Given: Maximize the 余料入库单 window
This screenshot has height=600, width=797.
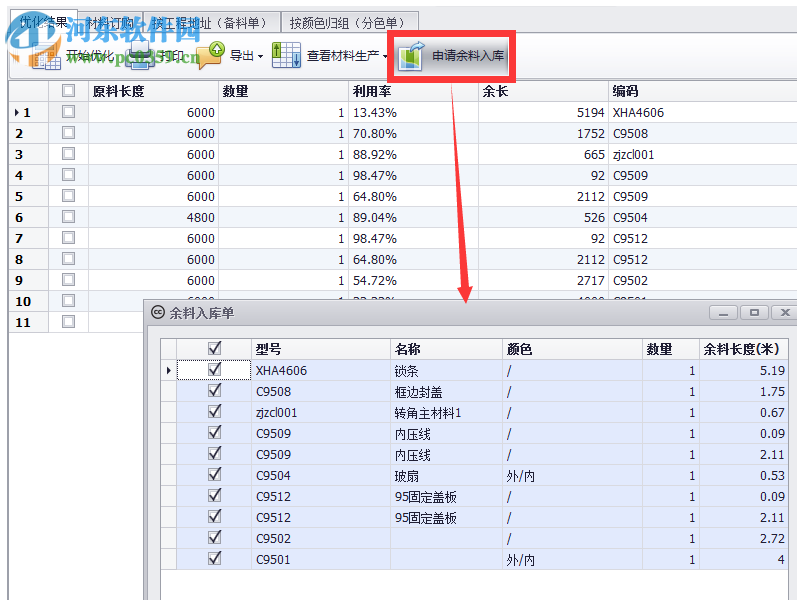Looking at the screenshot, I should point(754,313).
